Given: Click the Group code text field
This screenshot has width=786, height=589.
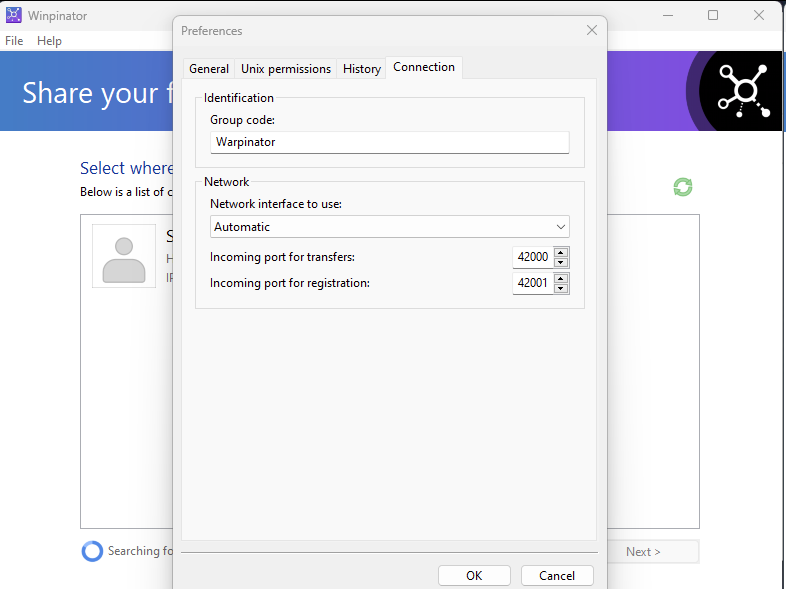Looking at the screenshot, I should 390,142.
